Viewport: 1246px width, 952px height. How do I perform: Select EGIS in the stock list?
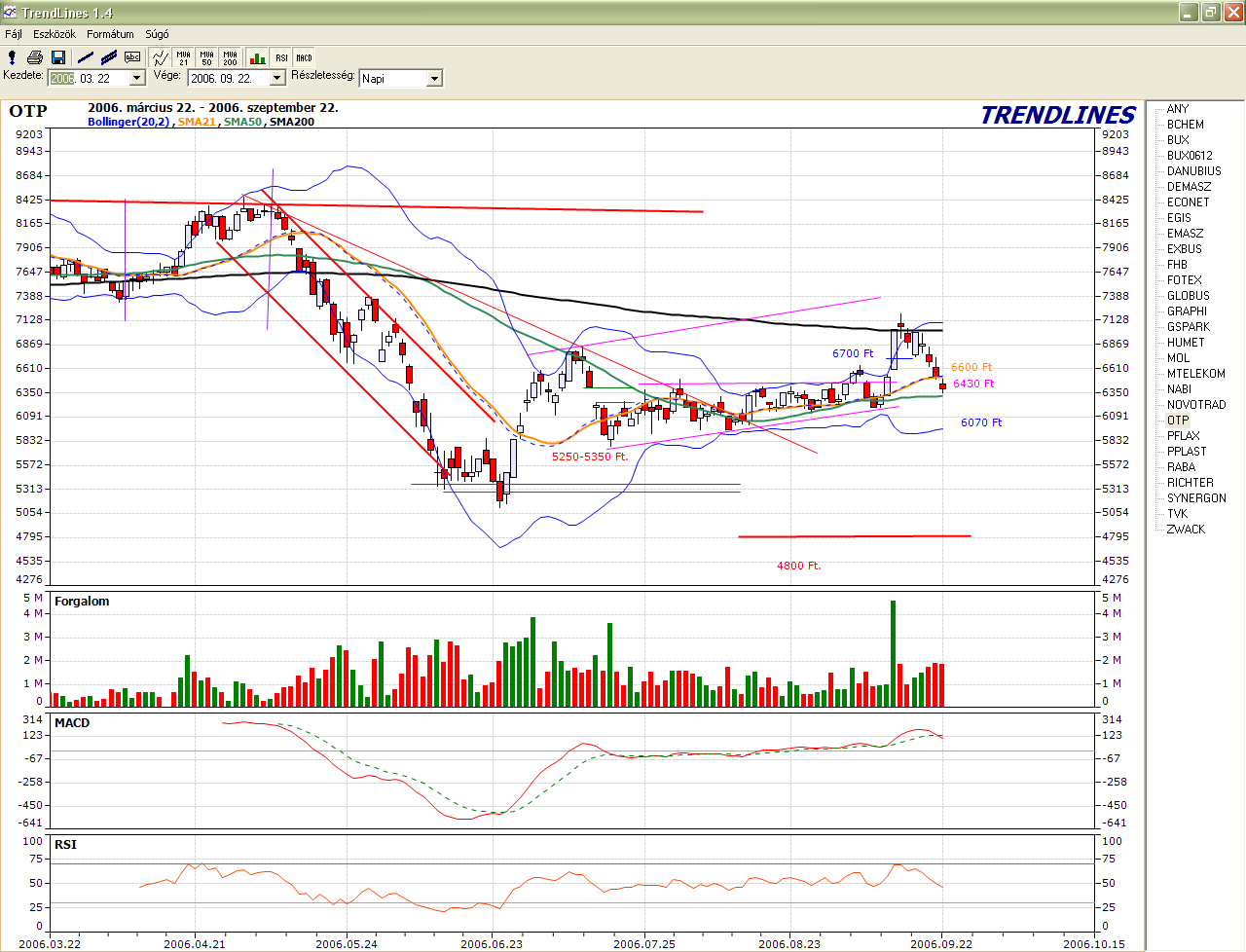(x=1179, y=218)
